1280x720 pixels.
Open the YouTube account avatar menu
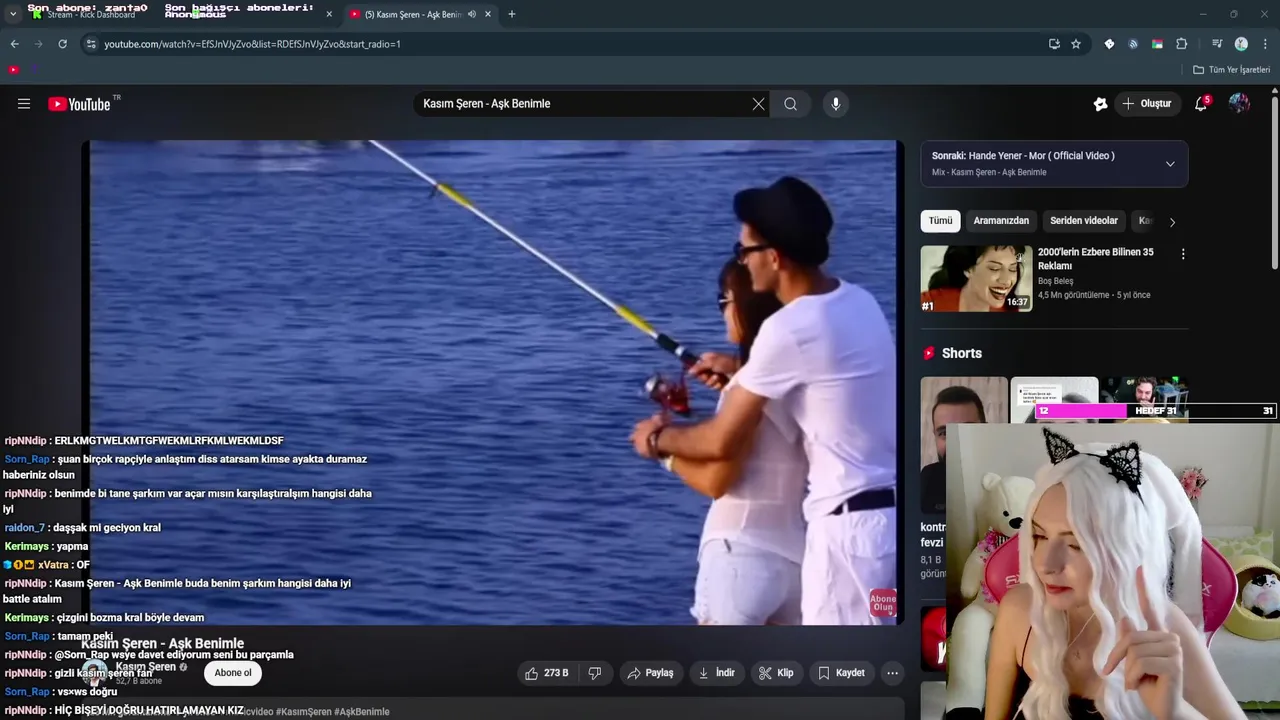click(x=1239, y=104)
